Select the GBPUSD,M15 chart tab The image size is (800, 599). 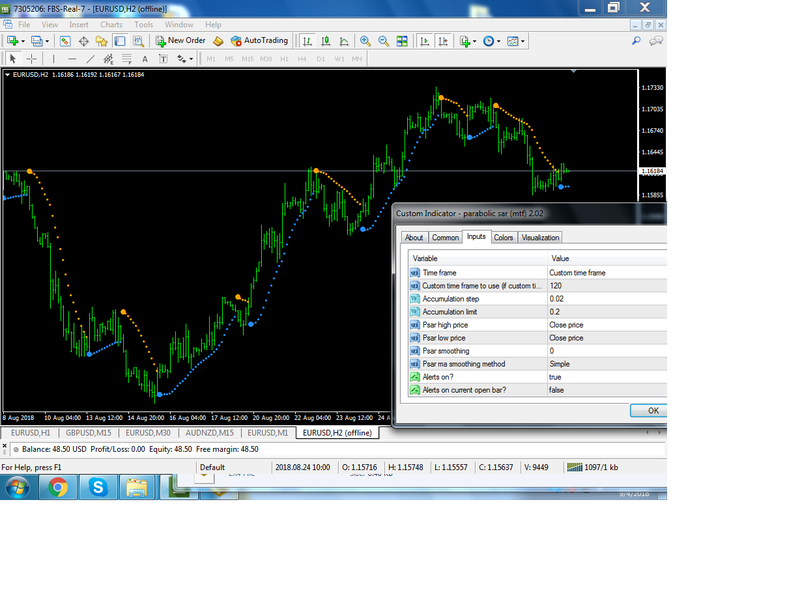click(x=88, y=433)
